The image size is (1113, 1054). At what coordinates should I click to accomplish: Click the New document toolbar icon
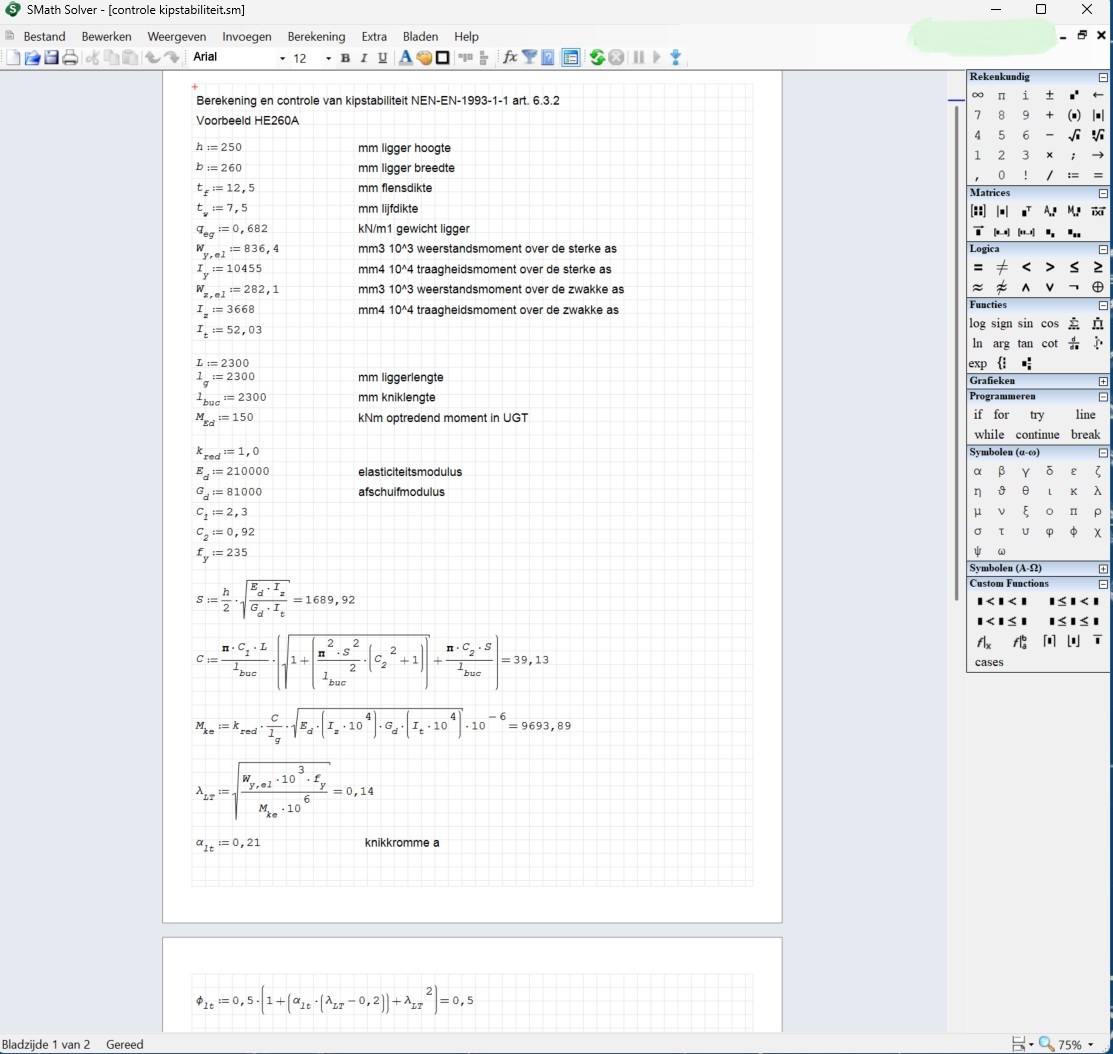[13, 57]
